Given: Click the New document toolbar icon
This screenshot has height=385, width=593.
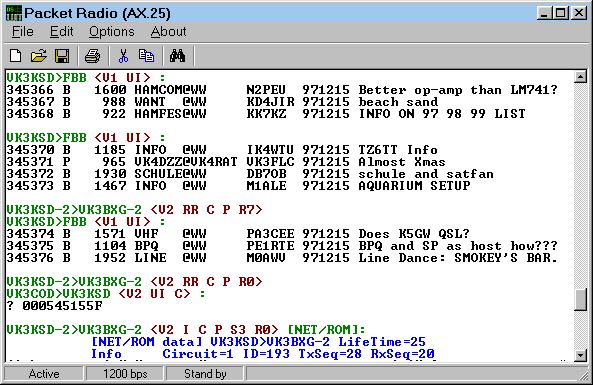Looking at the screenshot, I should pyautogui.click(x=16, y=56).
